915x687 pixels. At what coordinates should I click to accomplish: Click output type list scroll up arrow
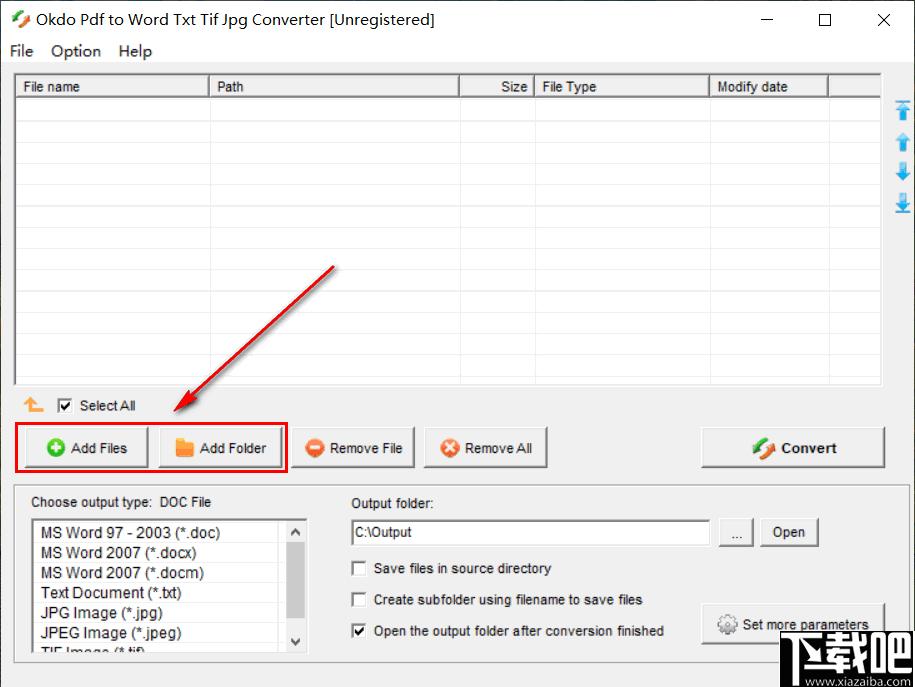click(x=295, y=532)
